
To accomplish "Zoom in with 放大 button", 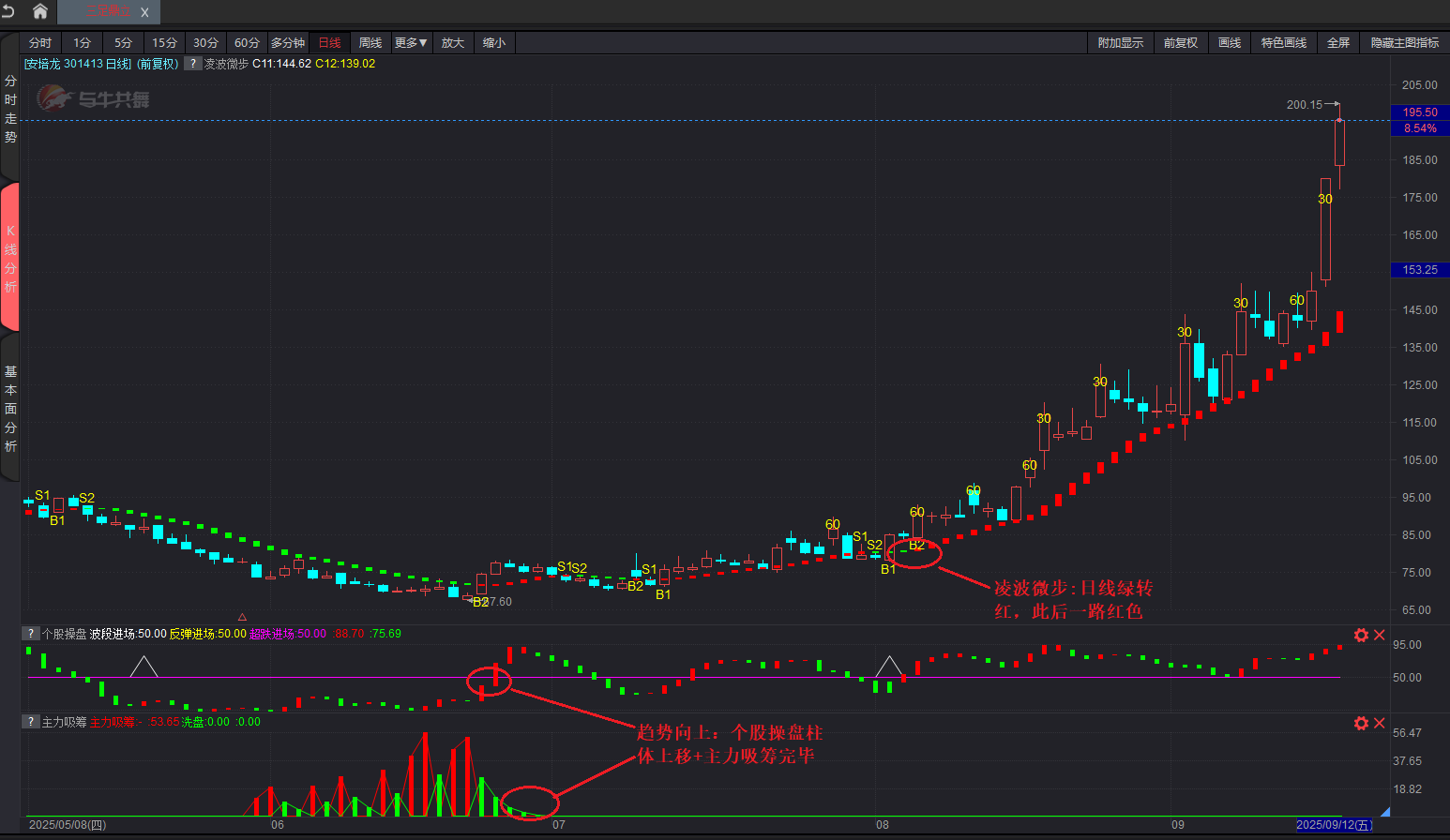I will click(453, 43).
